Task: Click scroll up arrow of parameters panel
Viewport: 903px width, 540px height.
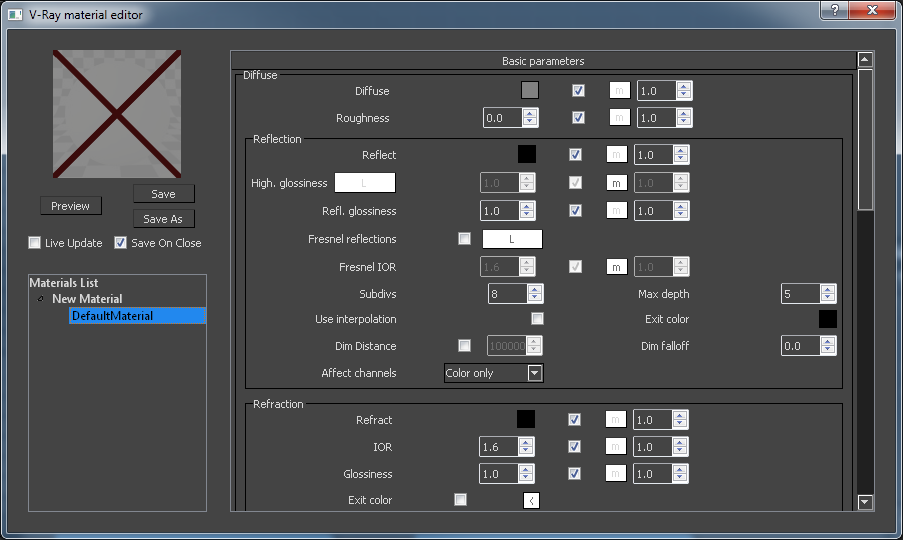Action: pos(864,59)
